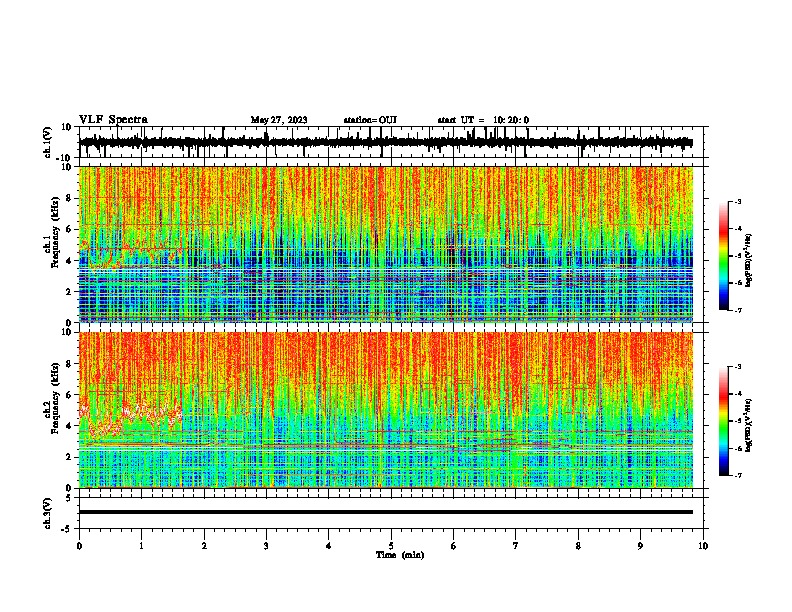Viewport: 792px width, 612px height.
Task: Click time axis tick label "7"
Action: [x=516, y=546]
